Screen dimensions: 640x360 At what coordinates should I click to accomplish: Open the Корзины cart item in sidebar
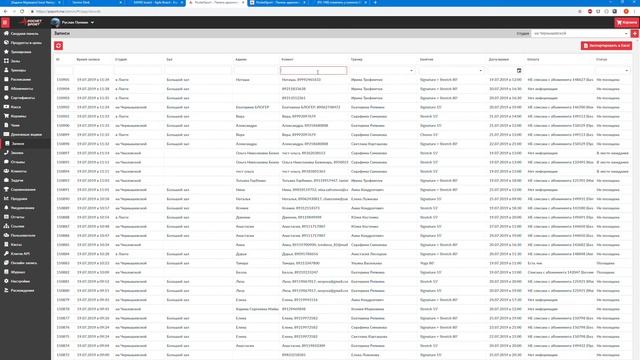point(25,116)
